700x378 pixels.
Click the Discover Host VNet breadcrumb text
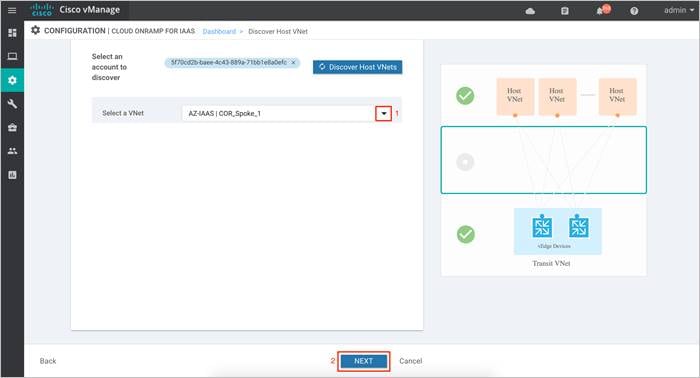278,32
